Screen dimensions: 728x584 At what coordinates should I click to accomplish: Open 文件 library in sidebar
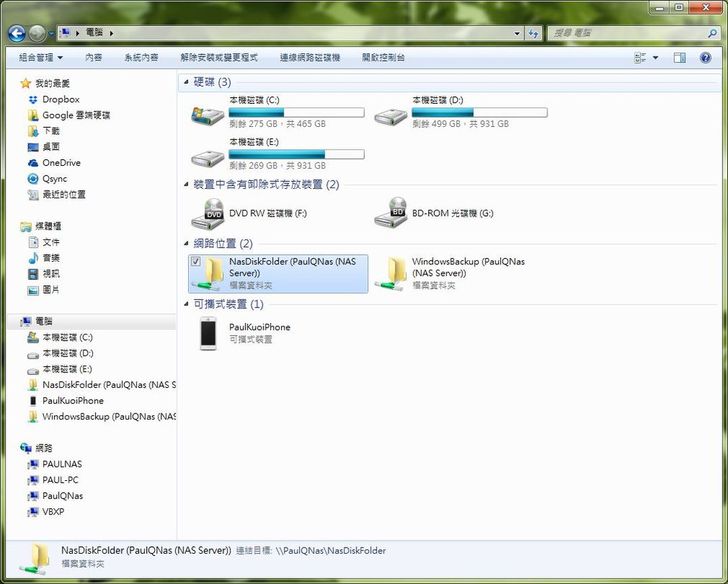coord(51,242)
